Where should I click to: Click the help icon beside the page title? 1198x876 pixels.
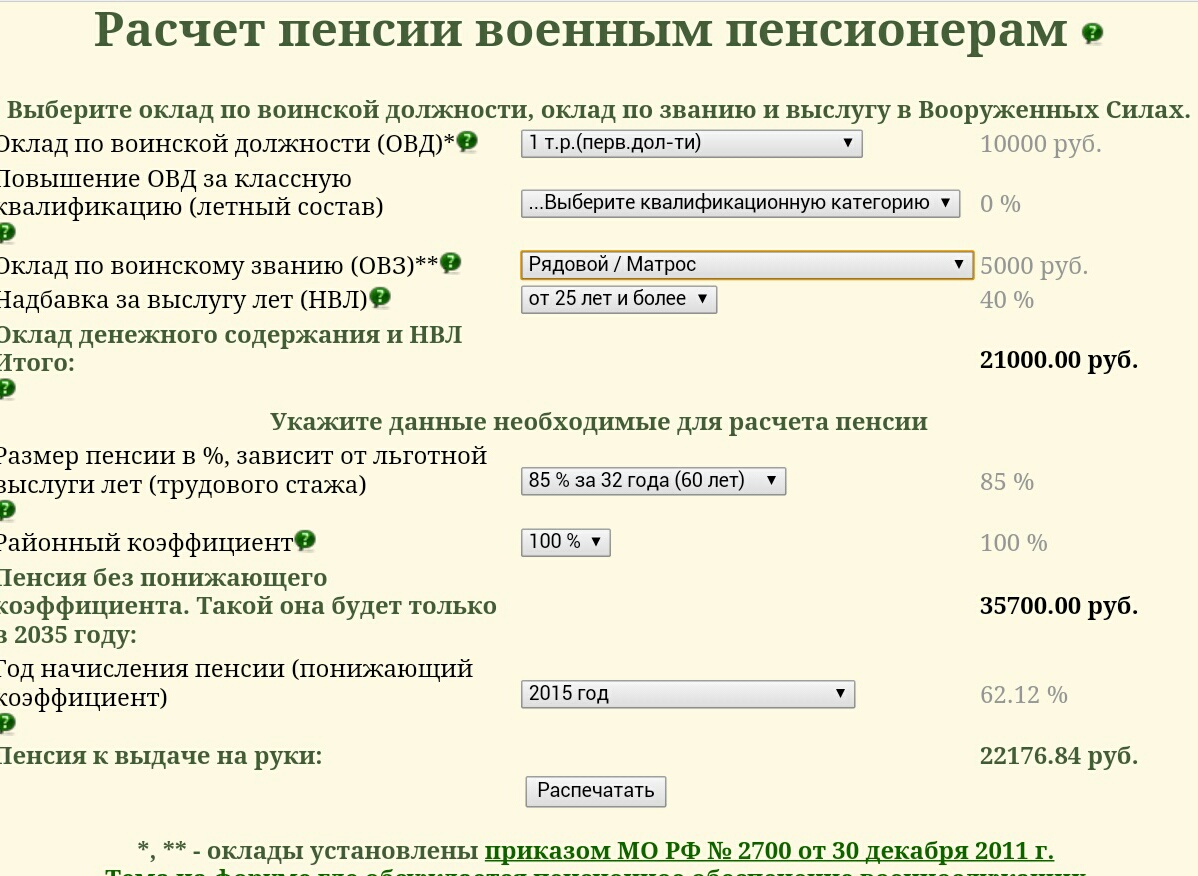(1092, 34)
